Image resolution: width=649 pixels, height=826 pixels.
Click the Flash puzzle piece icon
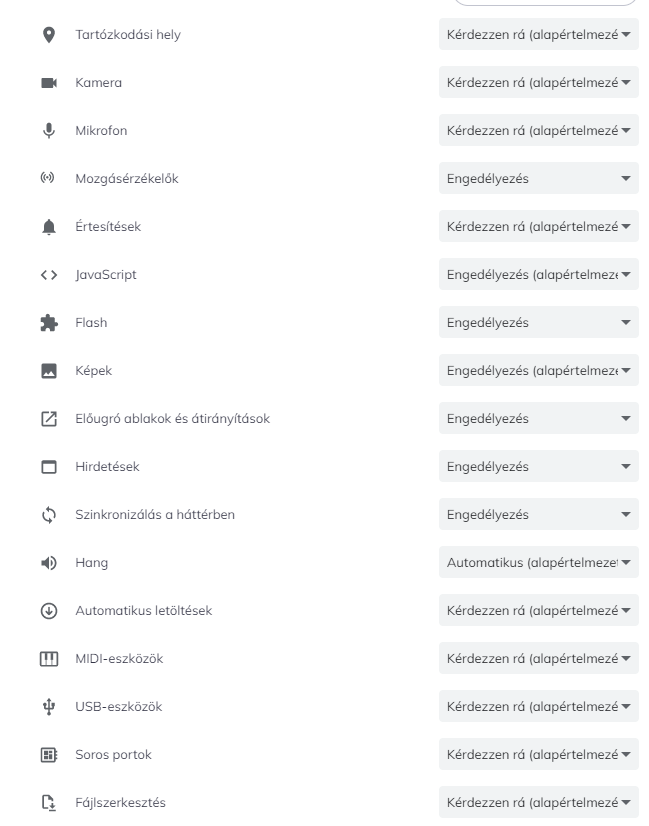(48, 323)
